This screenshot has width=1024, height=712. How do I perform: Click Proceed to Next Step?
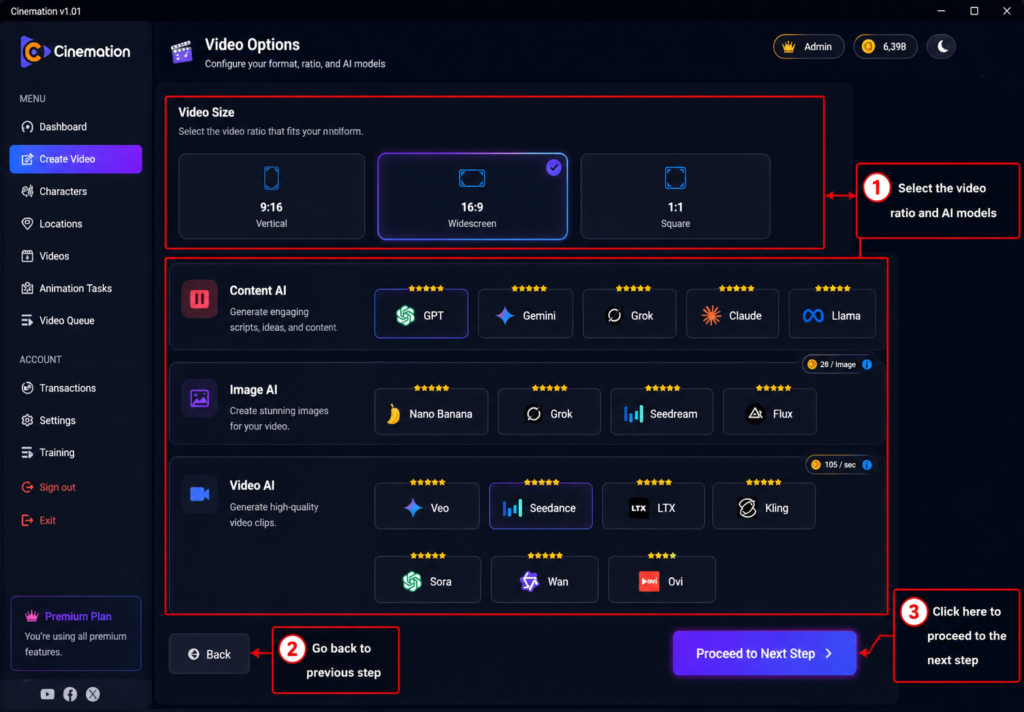point(764,653)
